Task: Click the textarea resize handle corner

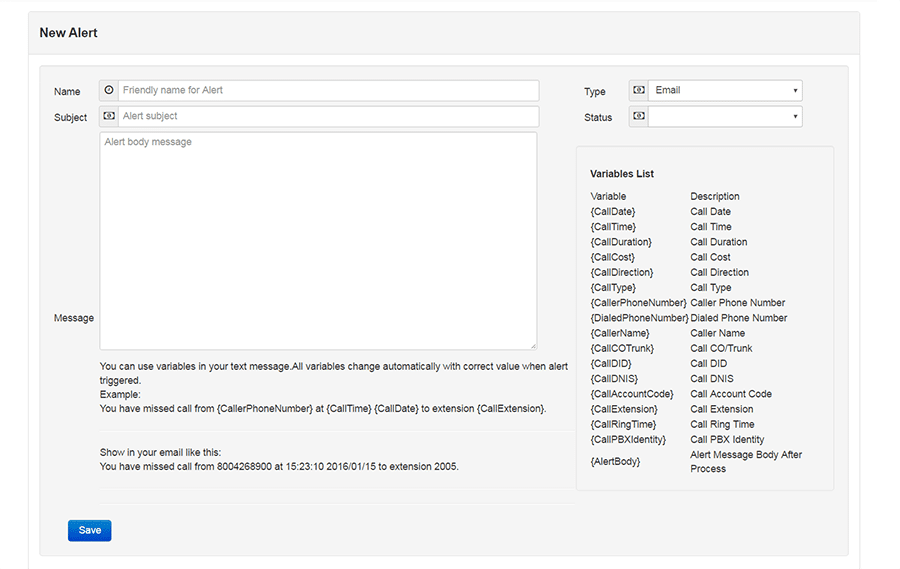Action: (x=533, y=345)
